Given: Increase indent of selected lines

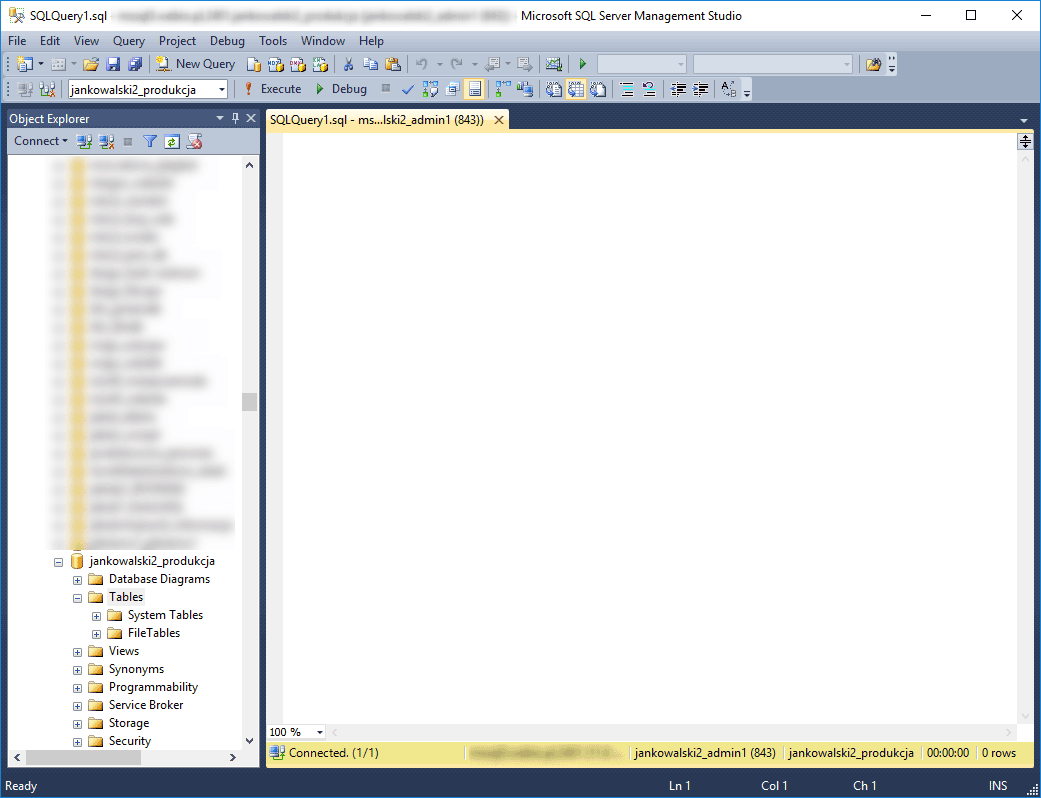Looking at the screenshot, I should [700, 89].
